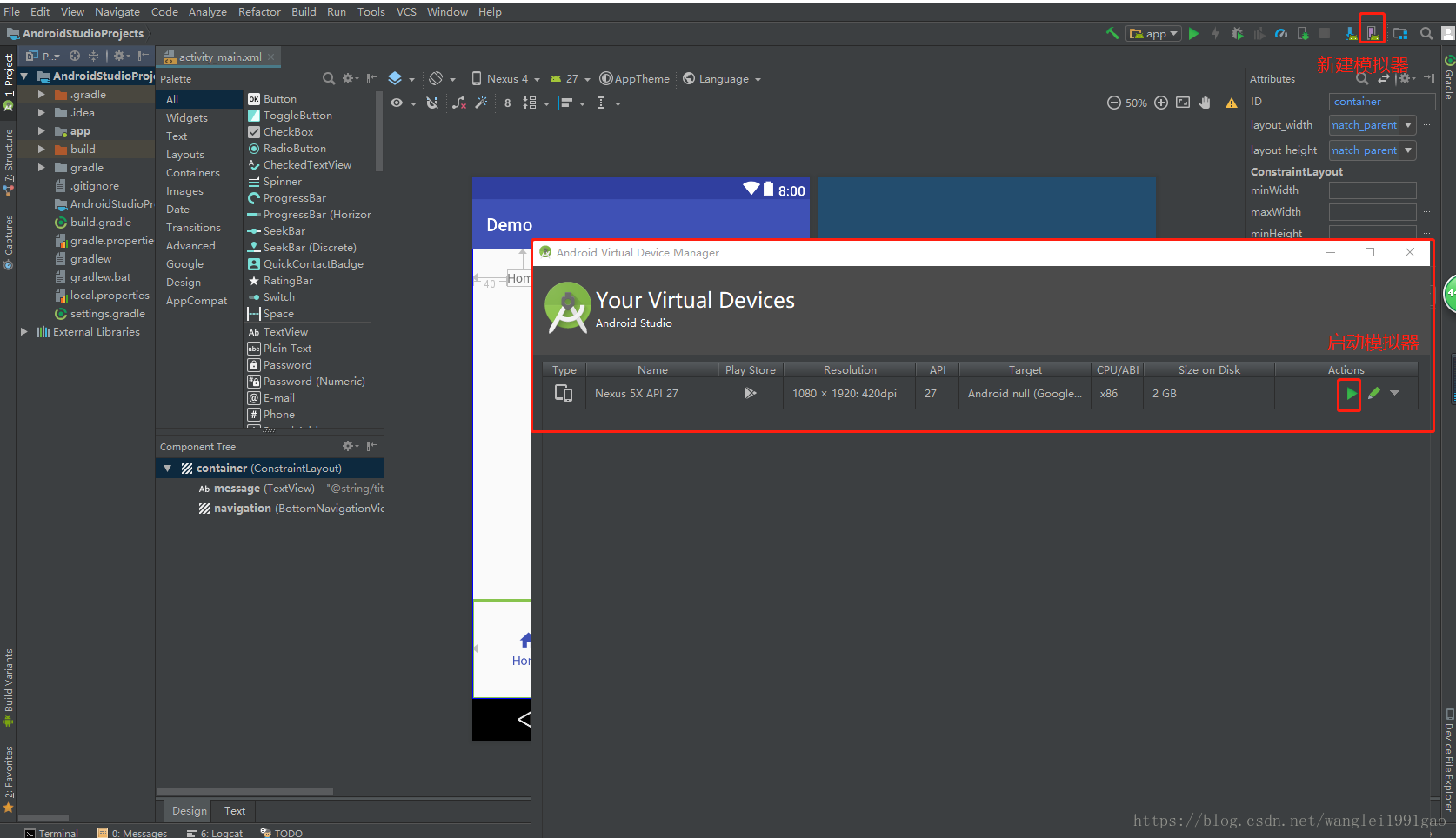
Task: Open the Refactor menu
Action: point(259,11)
